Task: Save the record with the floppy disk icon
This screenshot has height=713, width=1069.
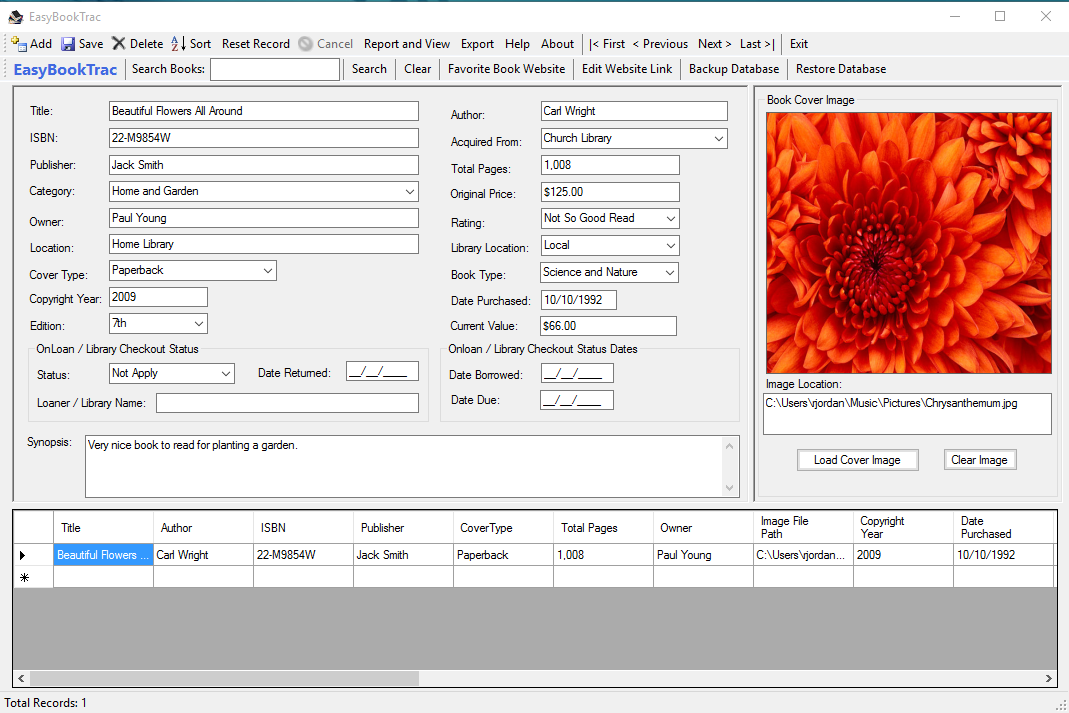Action: (68, 44)
